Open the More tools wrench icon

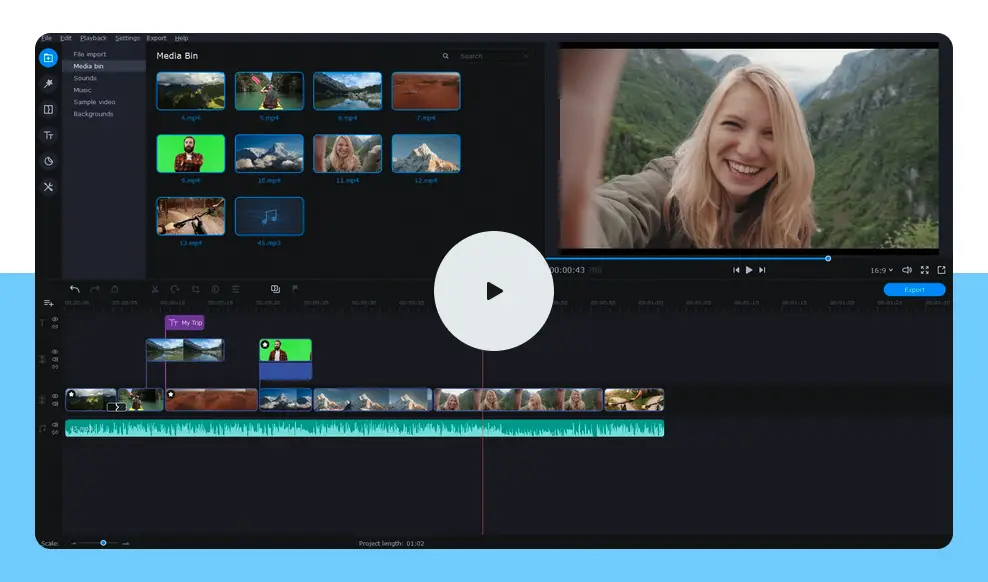(49, 187)
